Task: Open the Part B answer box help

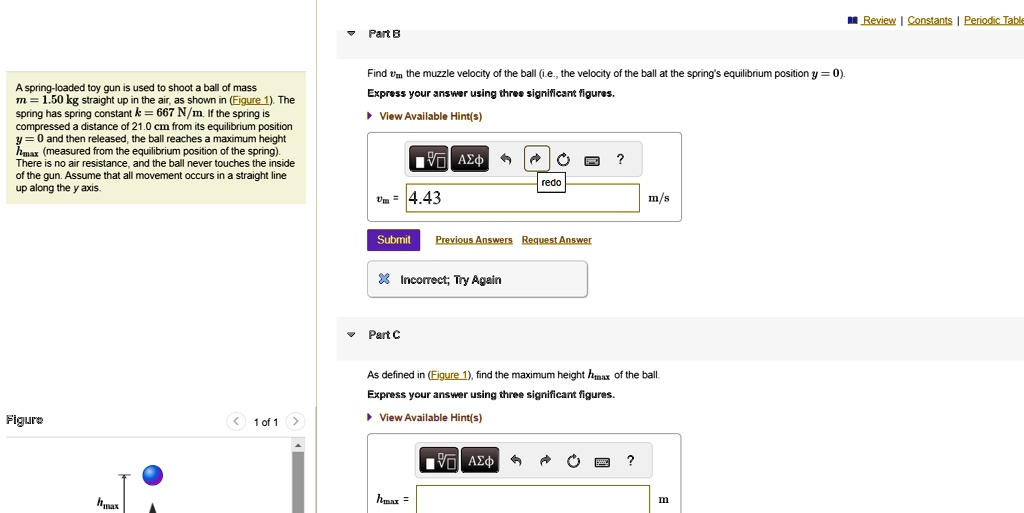Action: [621, 160]
